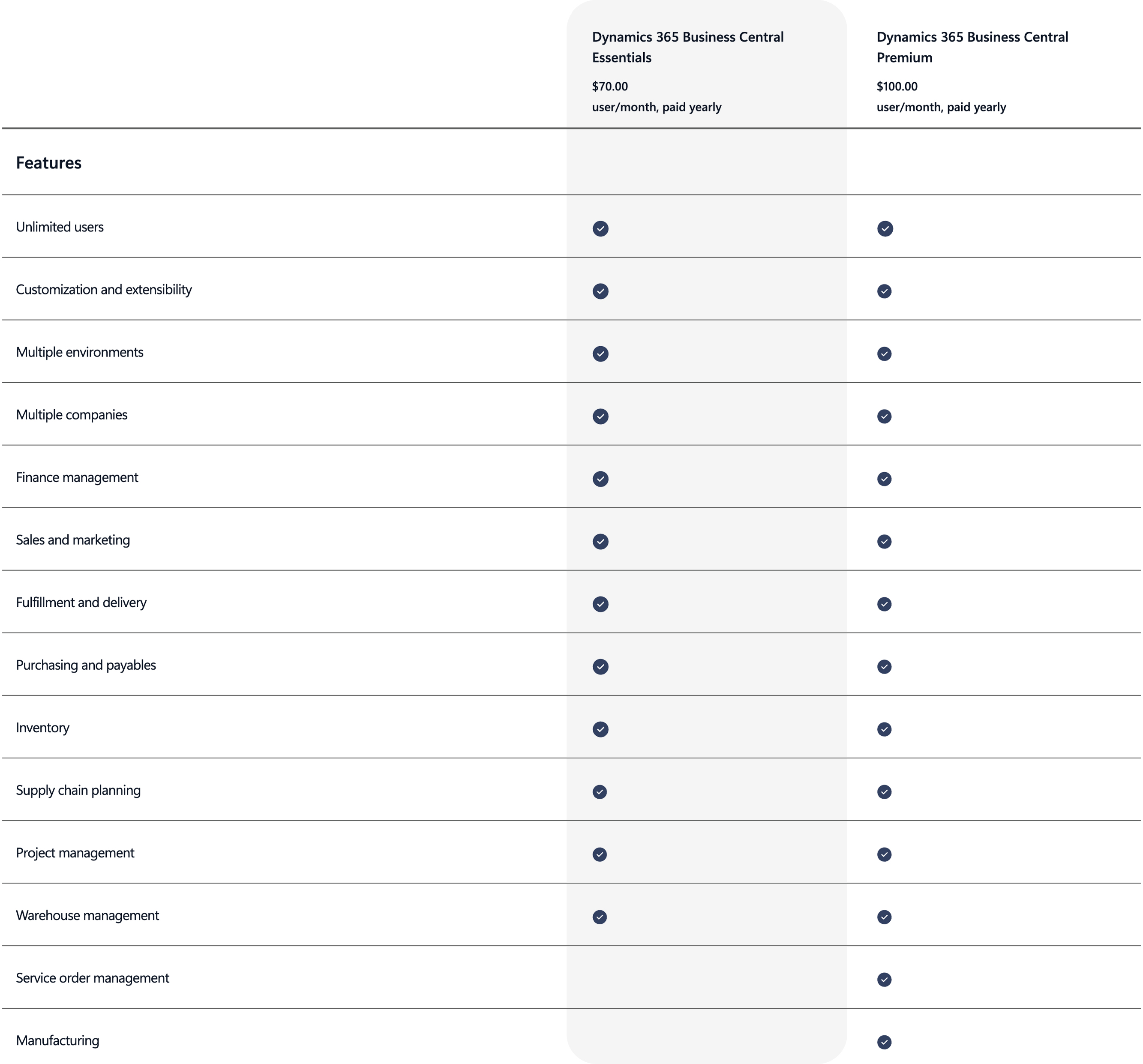Click Premium checkmark for Project management
Screen dimensions: 1143x1064
pos(884,855)
